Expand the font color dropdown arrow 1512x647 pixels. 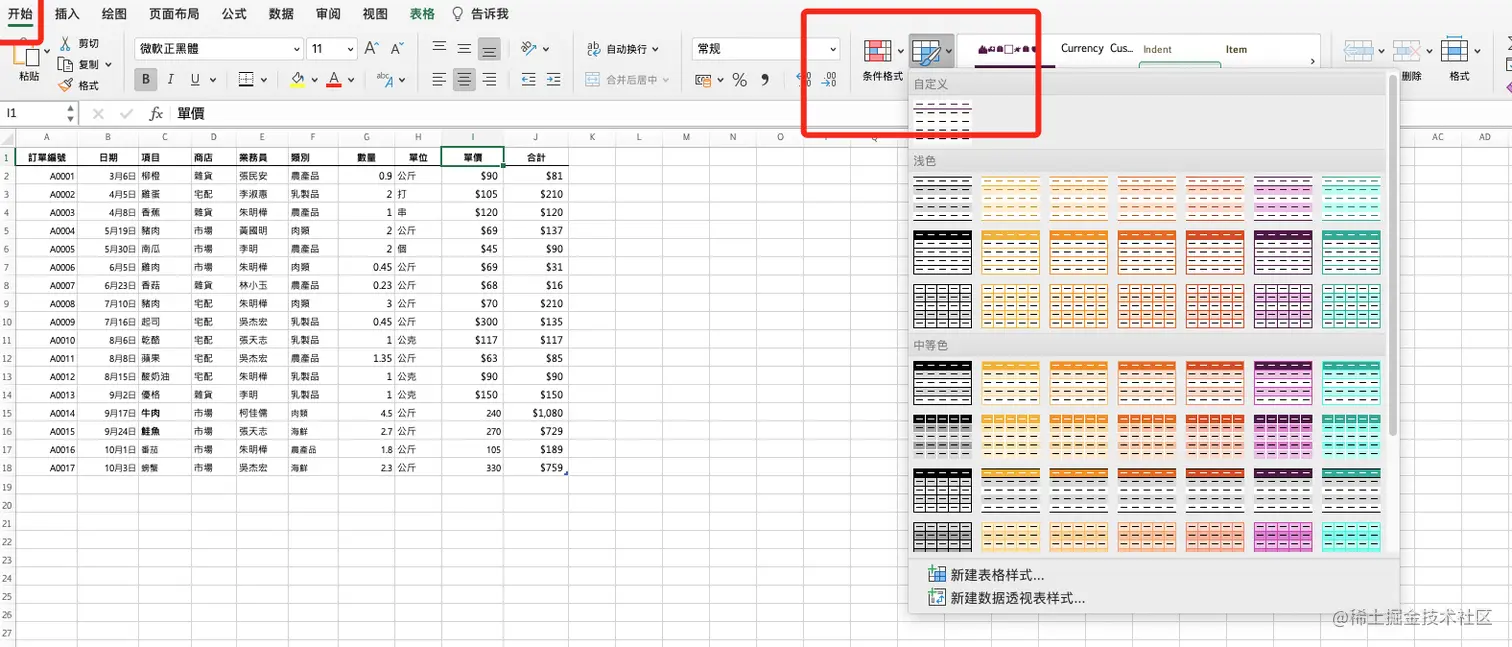(351, 80)
